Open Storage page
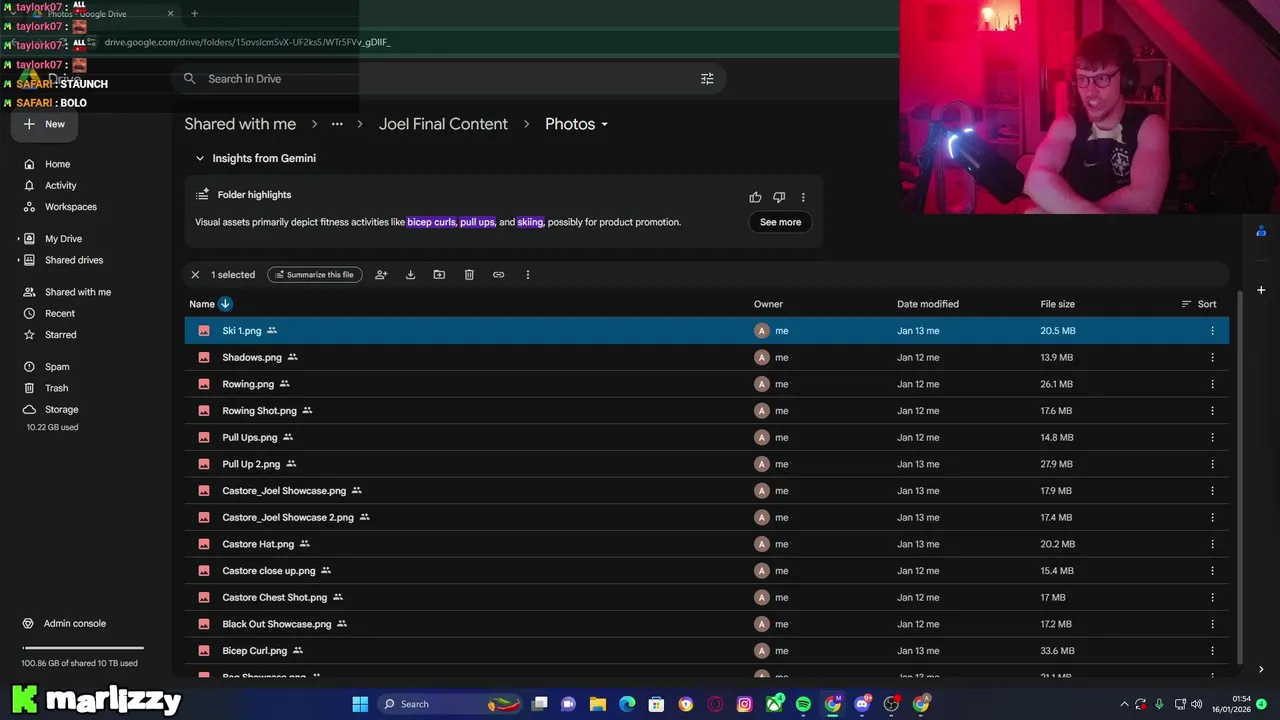Screen dimensions: 1280x720 coord(61,409)
